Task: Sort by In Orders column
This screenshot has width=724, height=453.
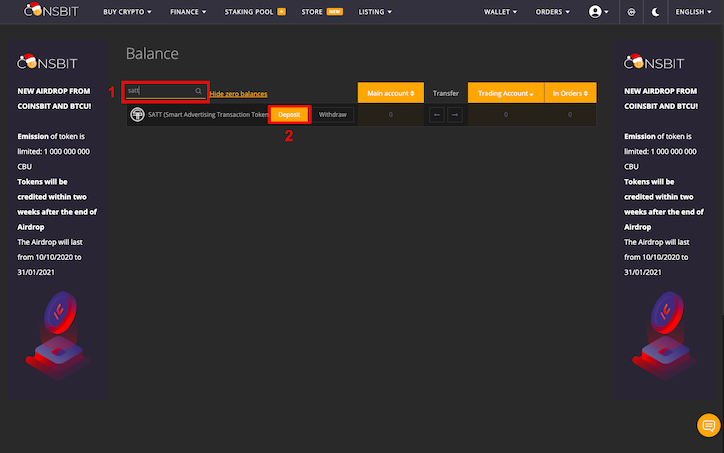Action: (x=570, y=93)
